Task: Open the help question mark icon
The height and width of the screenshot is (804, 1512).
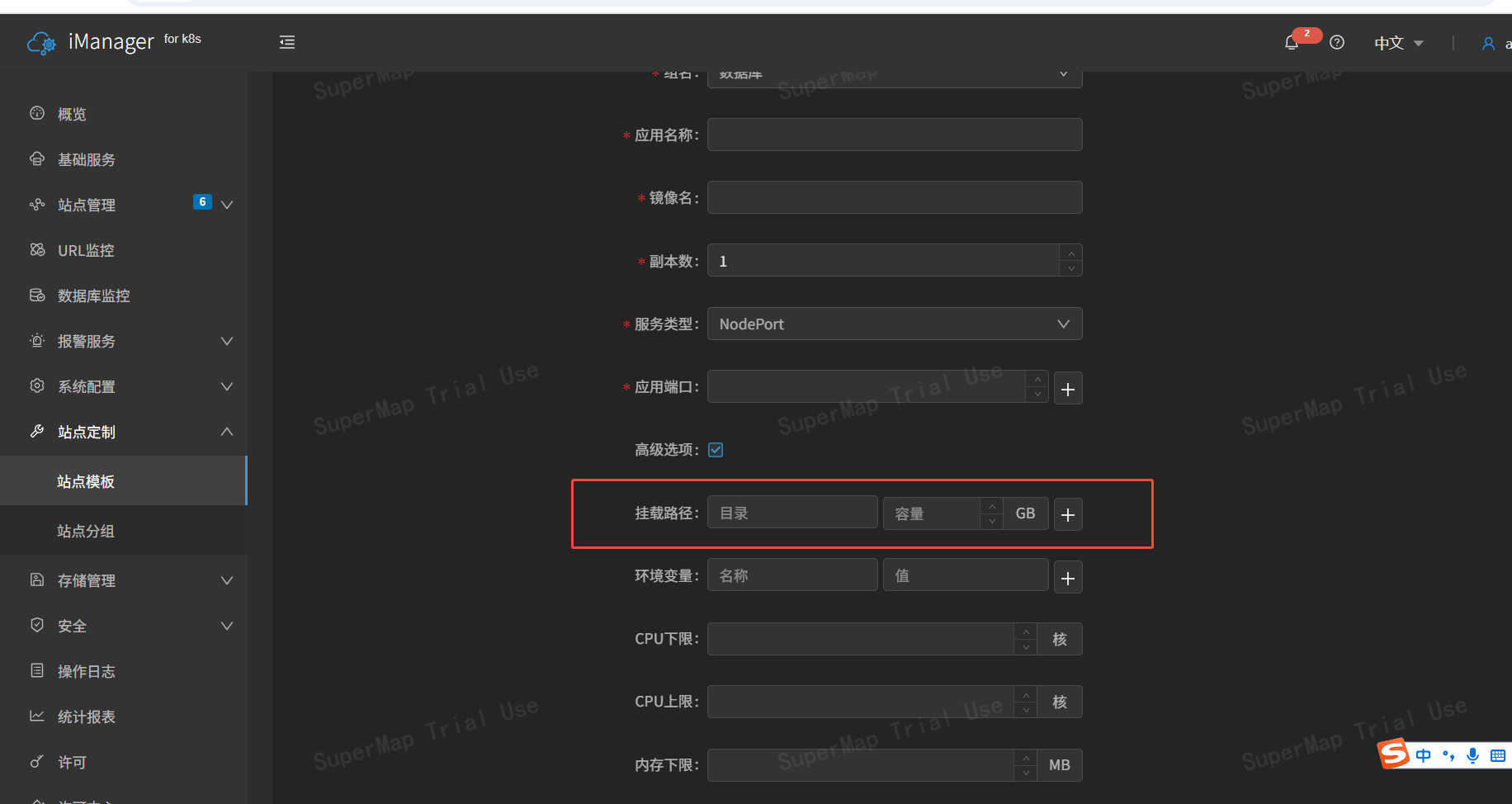Action: tap(1337, 42)
